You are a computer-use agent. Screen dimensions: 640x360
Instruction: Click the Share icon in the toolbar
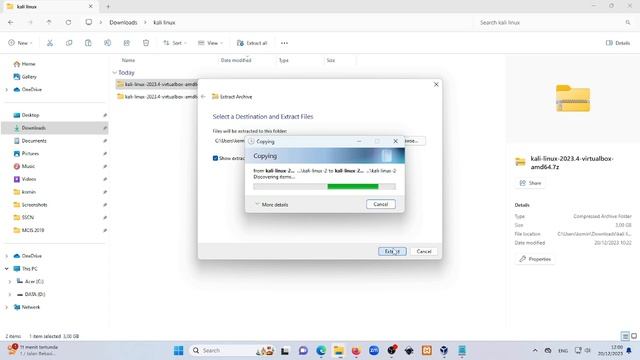coord(127,43)
